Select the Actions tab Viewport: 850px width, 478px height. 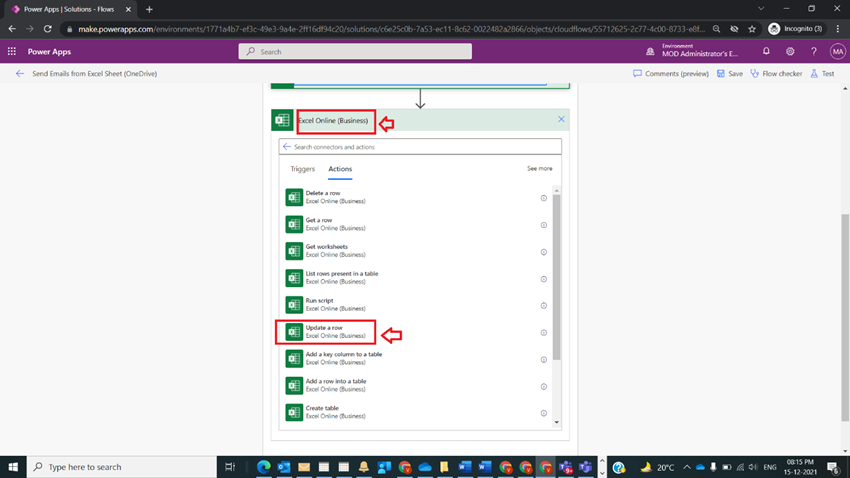(x=340, y=169)
